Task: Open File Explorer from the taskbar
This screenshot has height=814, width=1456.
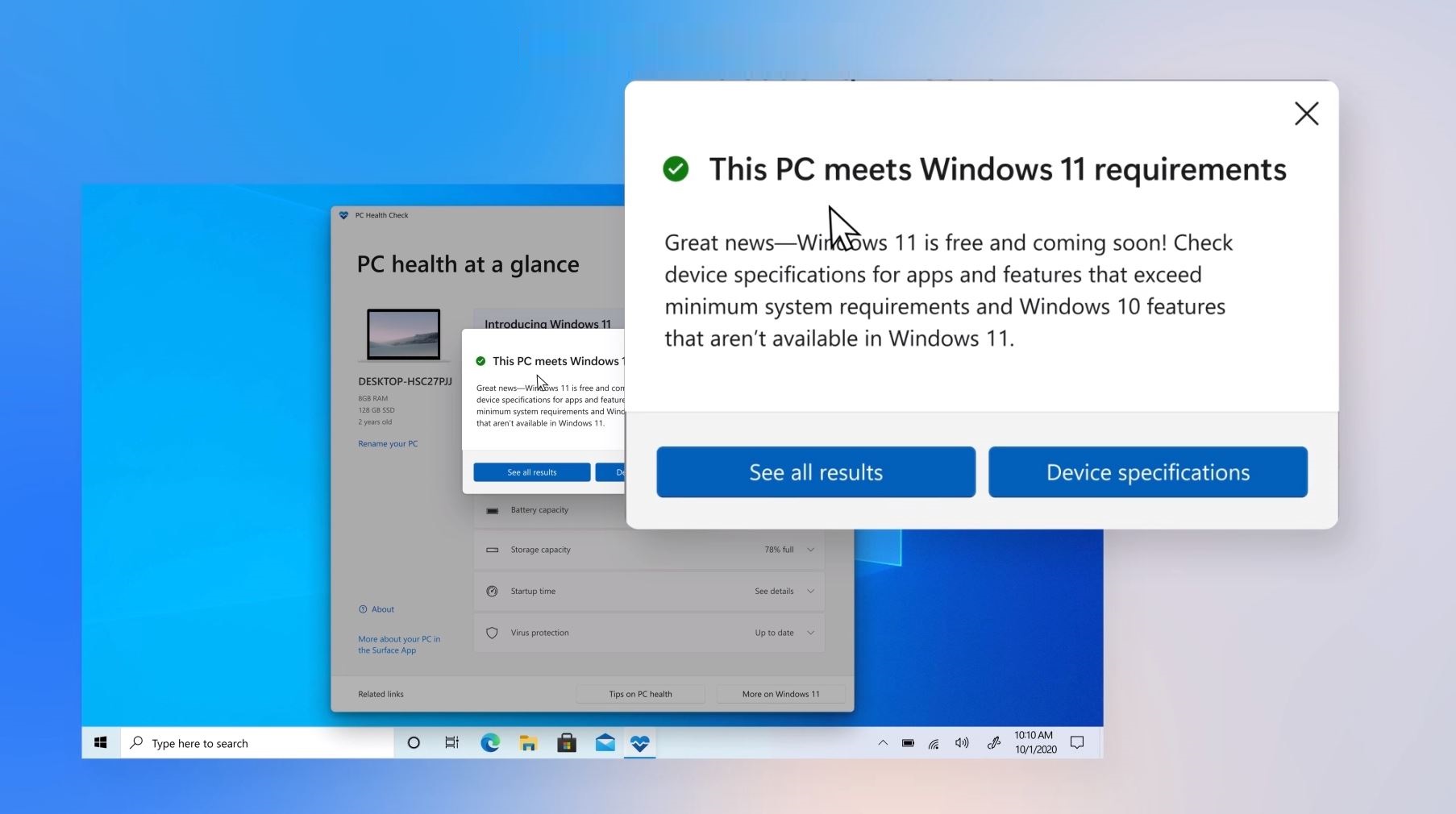Action: coord(528,743)
